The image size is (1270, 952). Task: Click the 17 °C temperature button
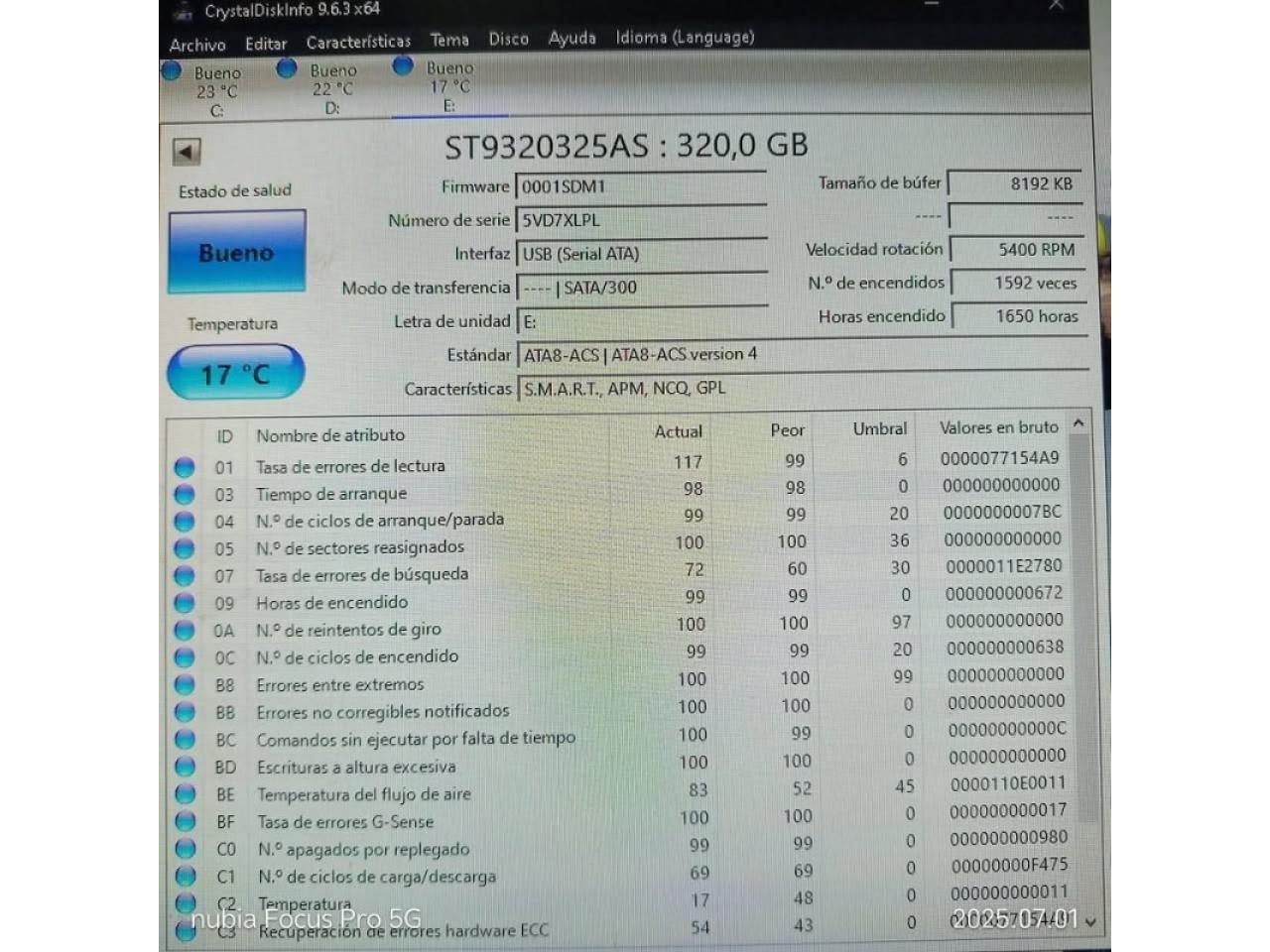(x=236, y=374)
